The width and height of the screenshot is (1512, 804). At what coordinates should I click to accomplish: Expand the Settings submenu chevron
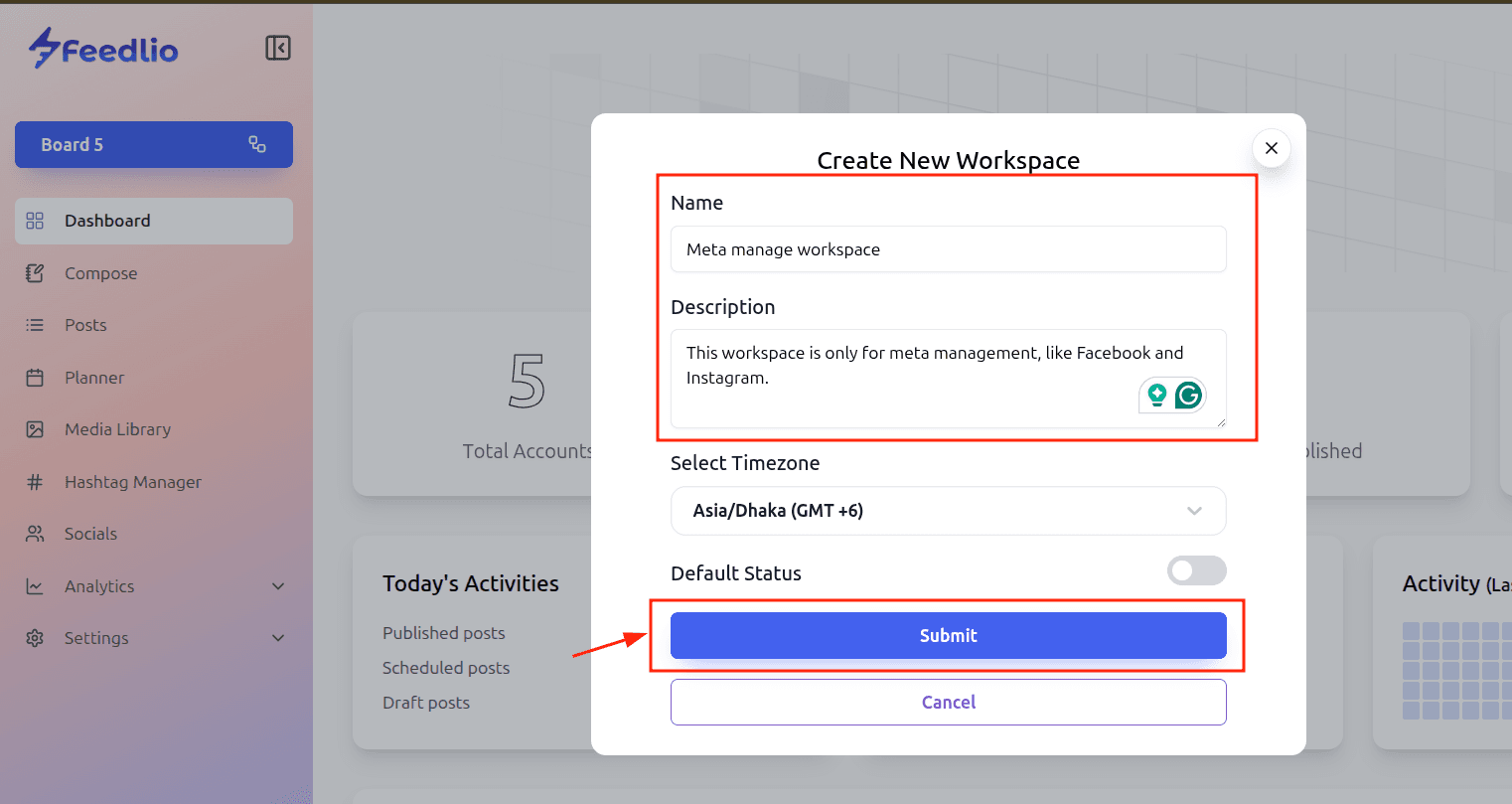pos(278,638)
